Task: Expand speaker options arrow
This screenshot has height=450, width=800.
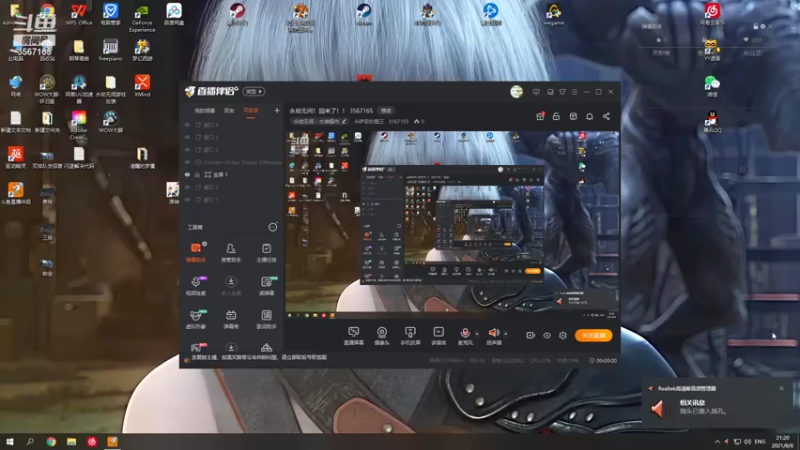Action: [x=506, y=334]
